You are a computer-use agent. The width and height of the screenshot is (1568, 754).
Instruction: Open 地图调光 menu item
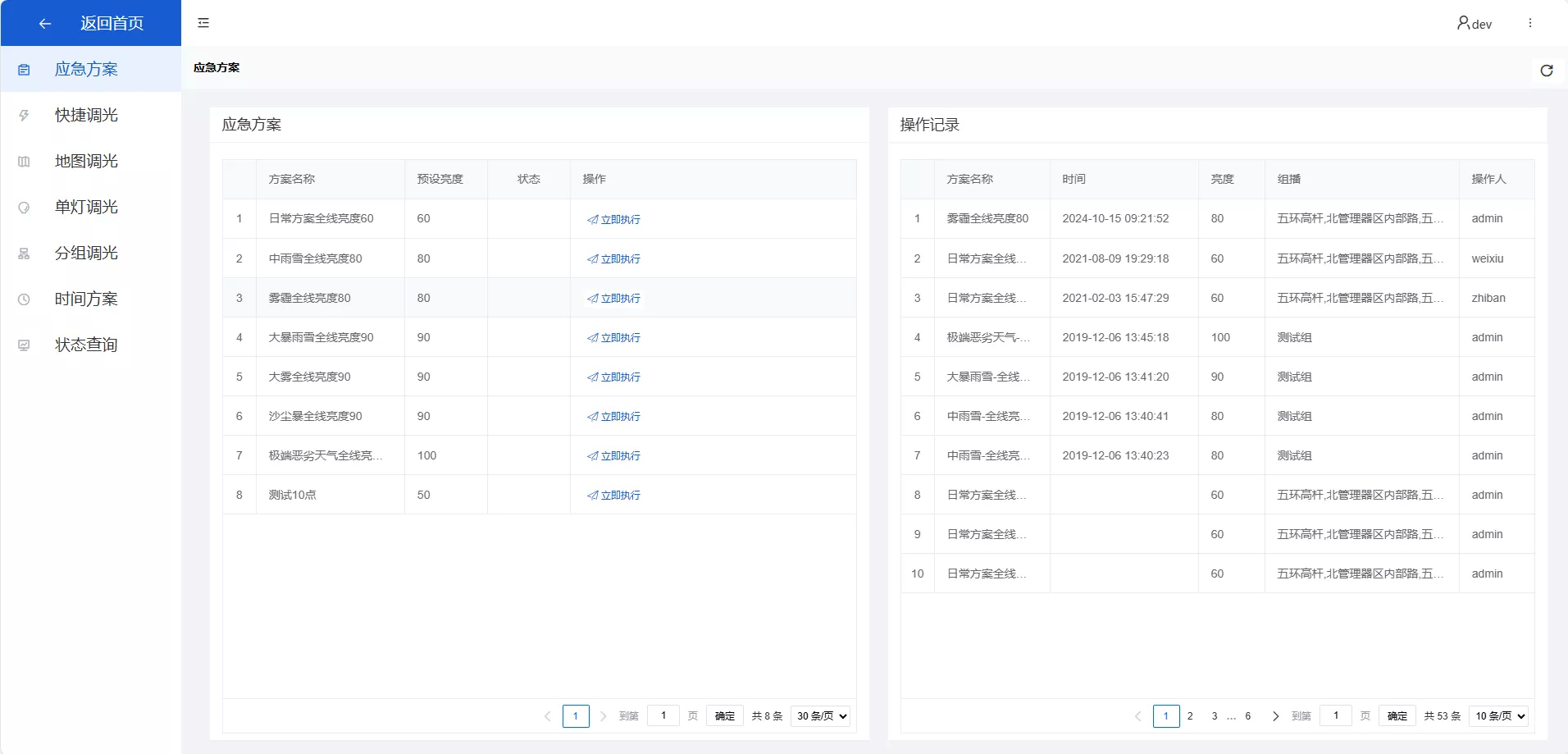(x=90, y=161)
